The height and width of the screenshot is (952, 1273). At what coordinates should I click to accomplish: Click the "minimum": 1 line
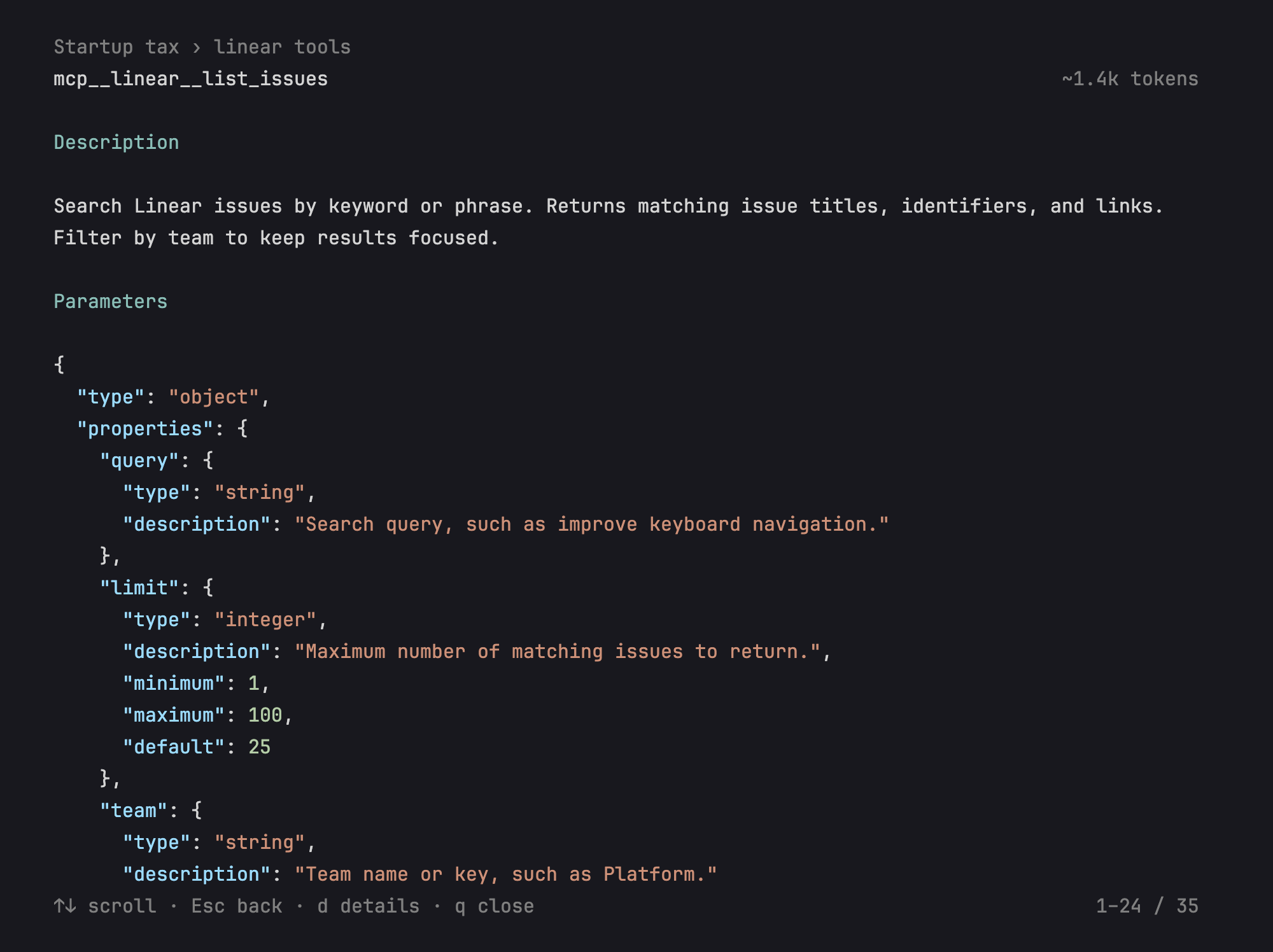196,683
